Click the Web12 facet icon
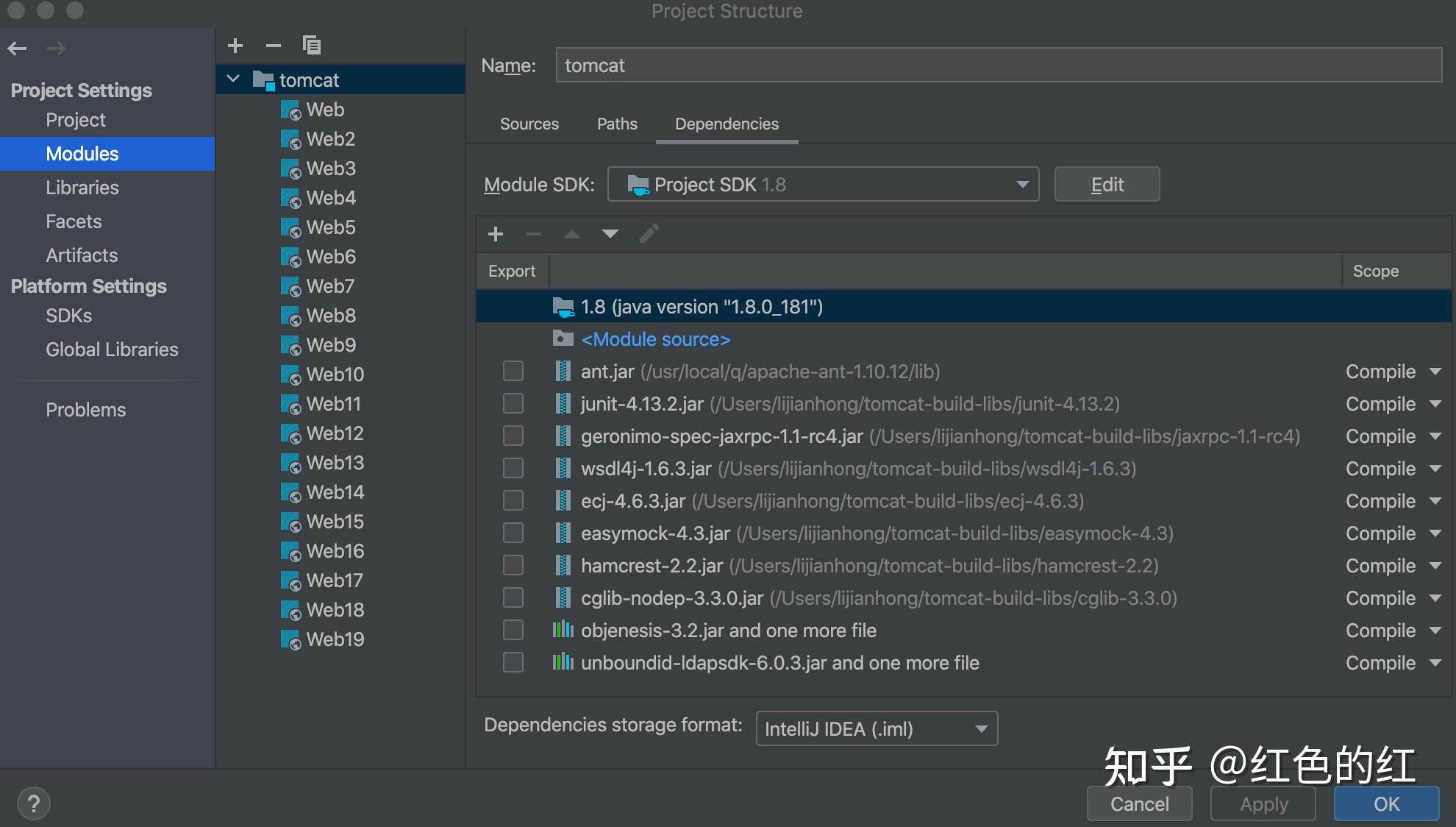The width and height of the screenshot is (1456, 827). tap(291, 434)
